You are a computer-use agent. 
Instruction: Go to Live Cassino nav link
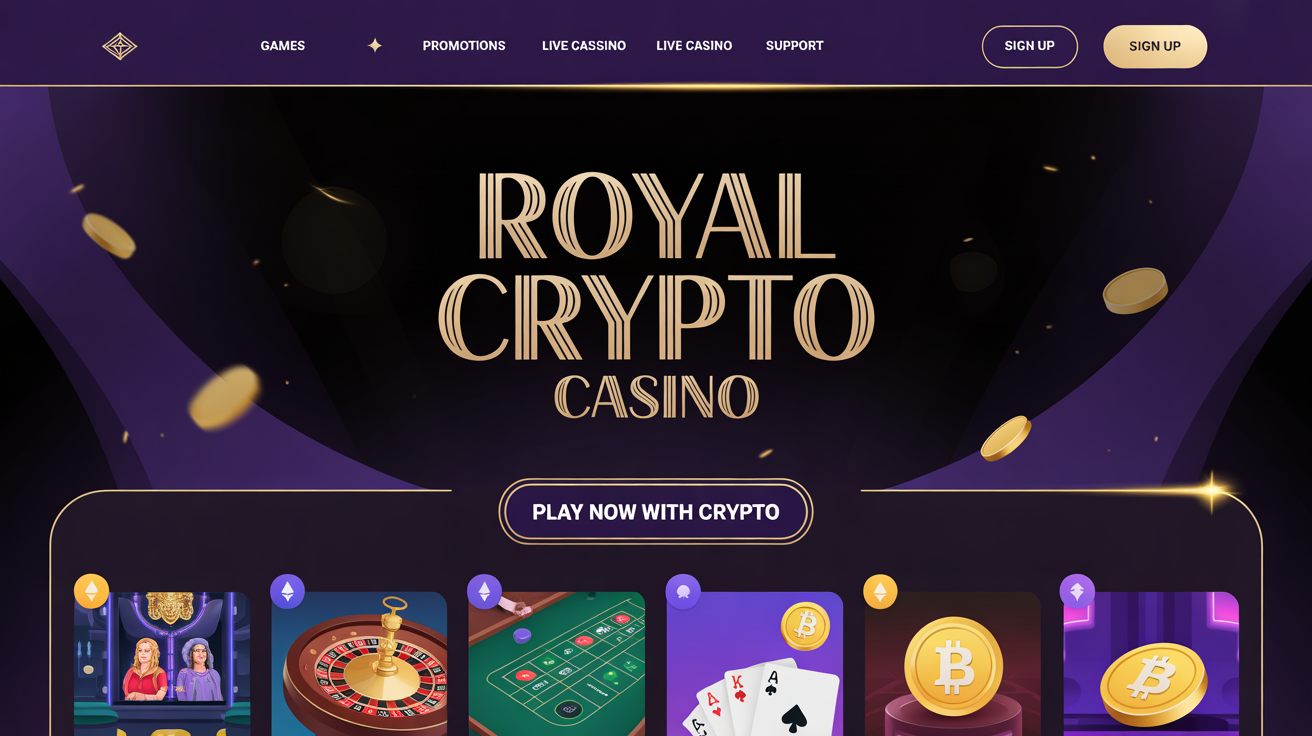coord(584,46)
